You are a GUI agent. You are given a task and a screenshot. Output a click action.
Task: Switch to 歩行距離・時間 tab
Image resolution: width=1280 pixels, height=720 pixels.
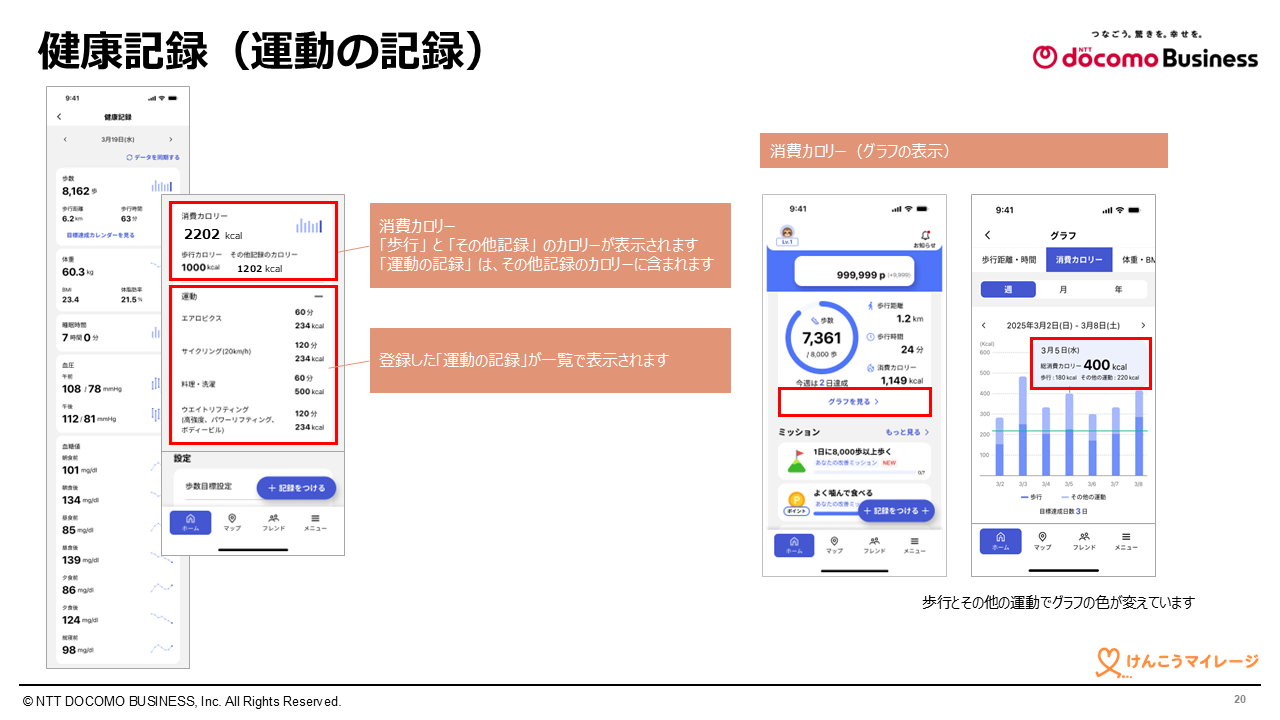point(1008,260)
